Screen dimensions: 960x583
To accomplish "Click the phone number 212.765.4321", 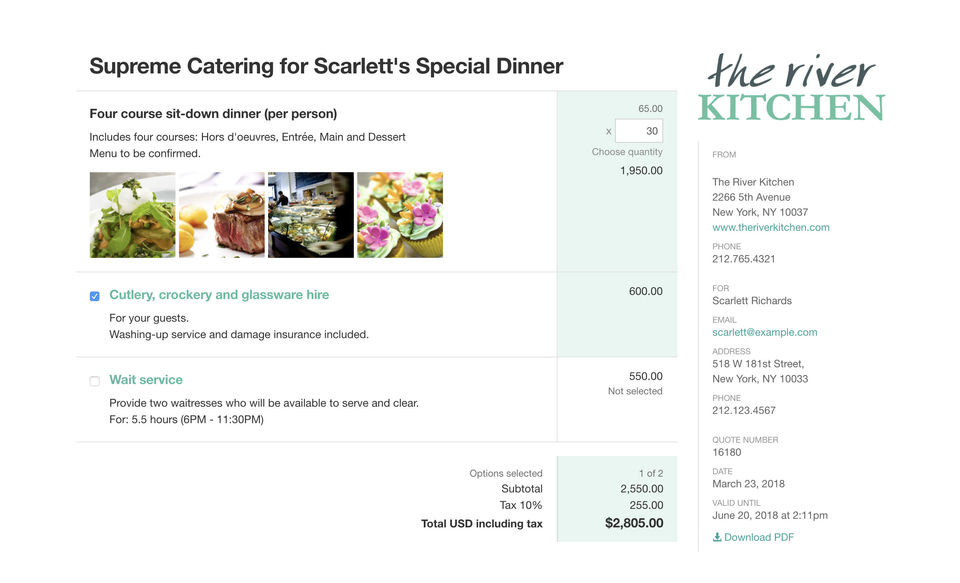I will (743, 259).
